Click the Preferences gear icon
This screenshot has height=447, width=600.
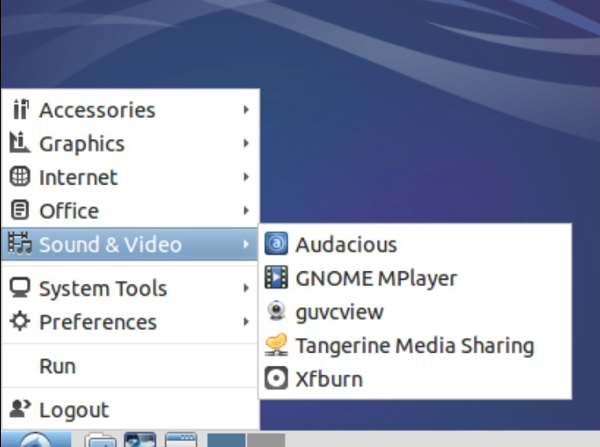coord(20,321)
